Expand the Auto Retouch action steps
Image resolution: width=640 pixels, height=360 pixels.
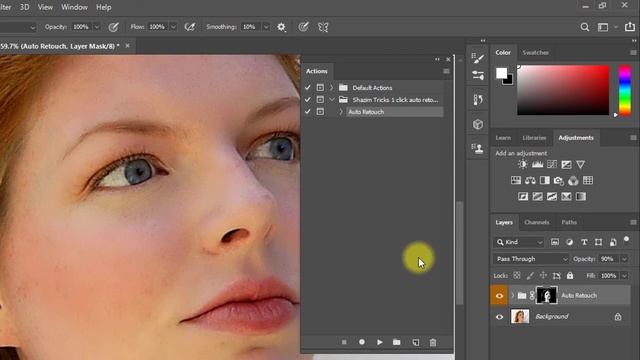pos(340,111)
